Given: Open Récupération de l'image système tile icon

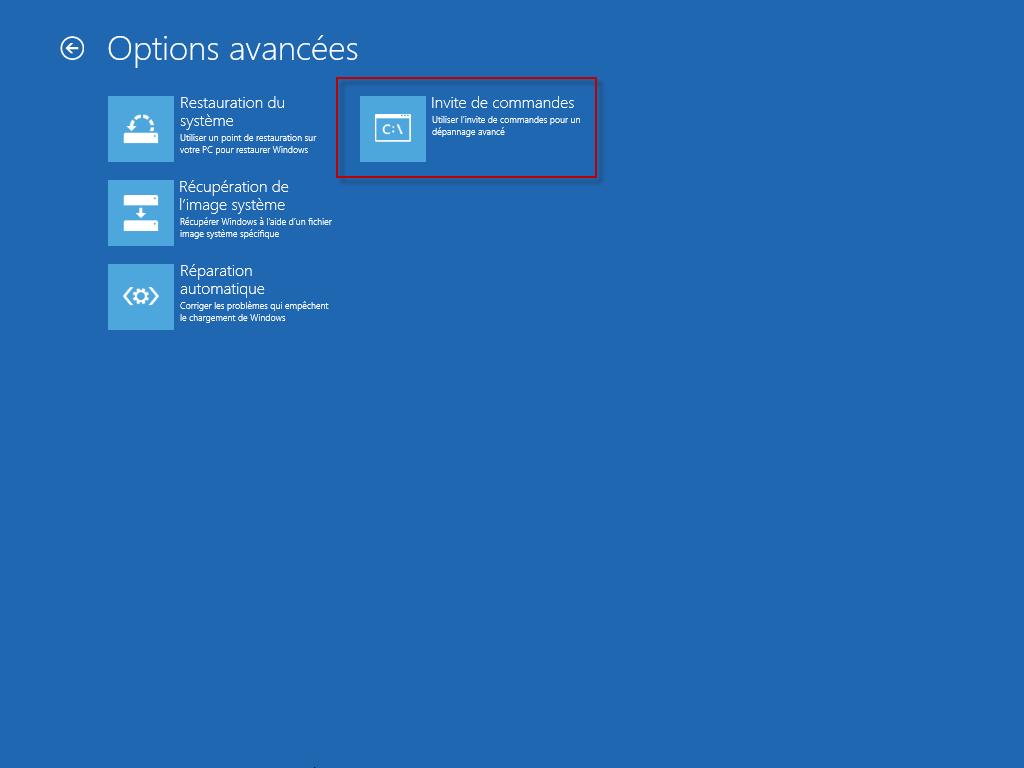Looking at the screenshot, I should (x=141, y=213).
